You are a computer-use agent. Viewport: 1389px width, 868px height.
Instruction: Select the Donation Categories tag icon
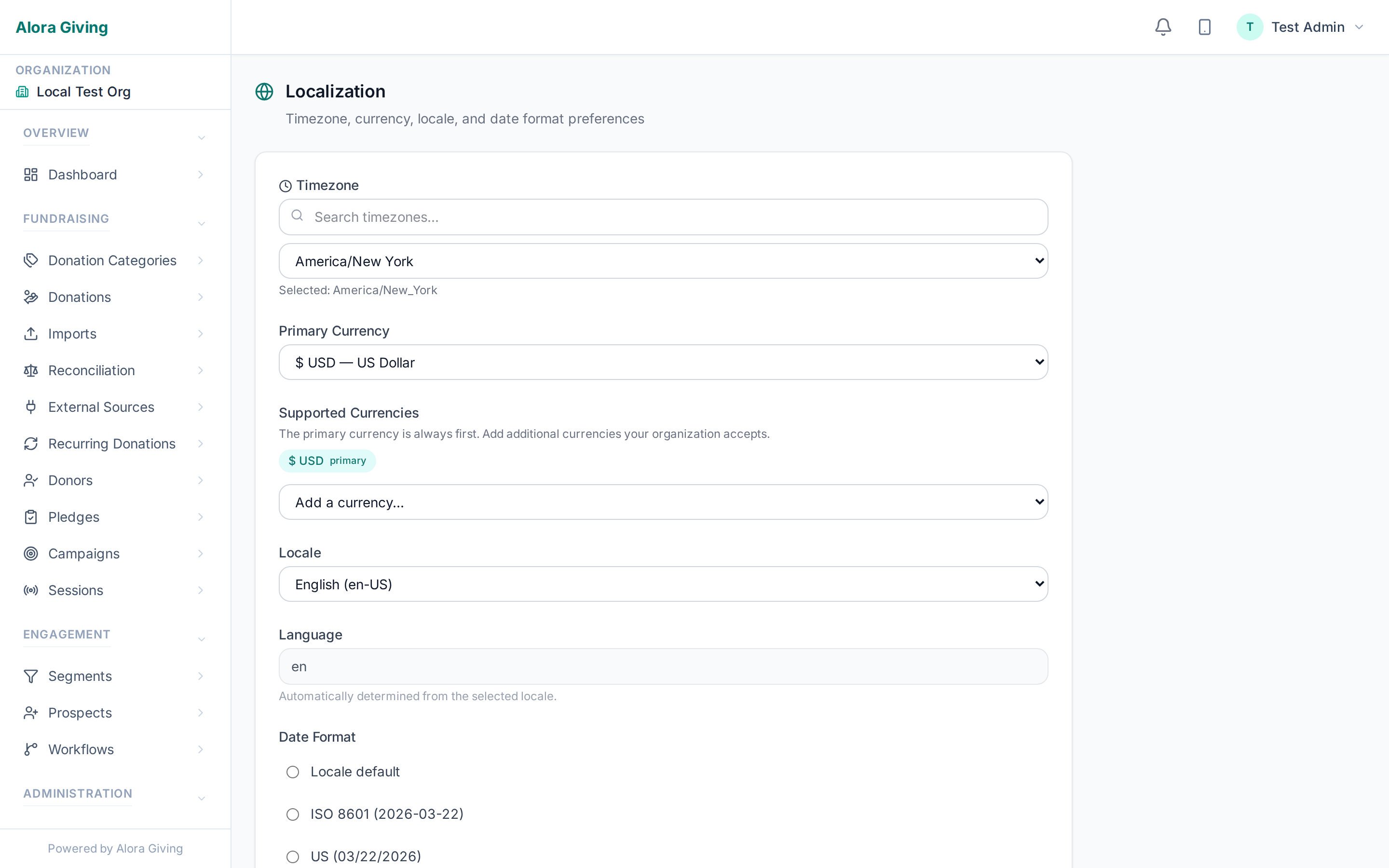(31, 260)
